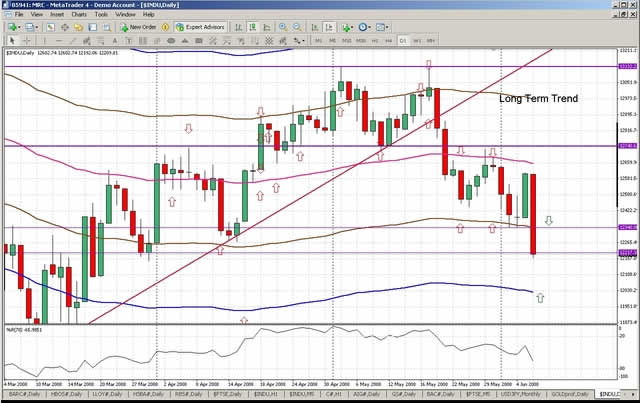The height and width of the screenshot is (403, 640).
Task: Switch to the LLOY#,Daily chart tab
Action: (x=107, y=394)
